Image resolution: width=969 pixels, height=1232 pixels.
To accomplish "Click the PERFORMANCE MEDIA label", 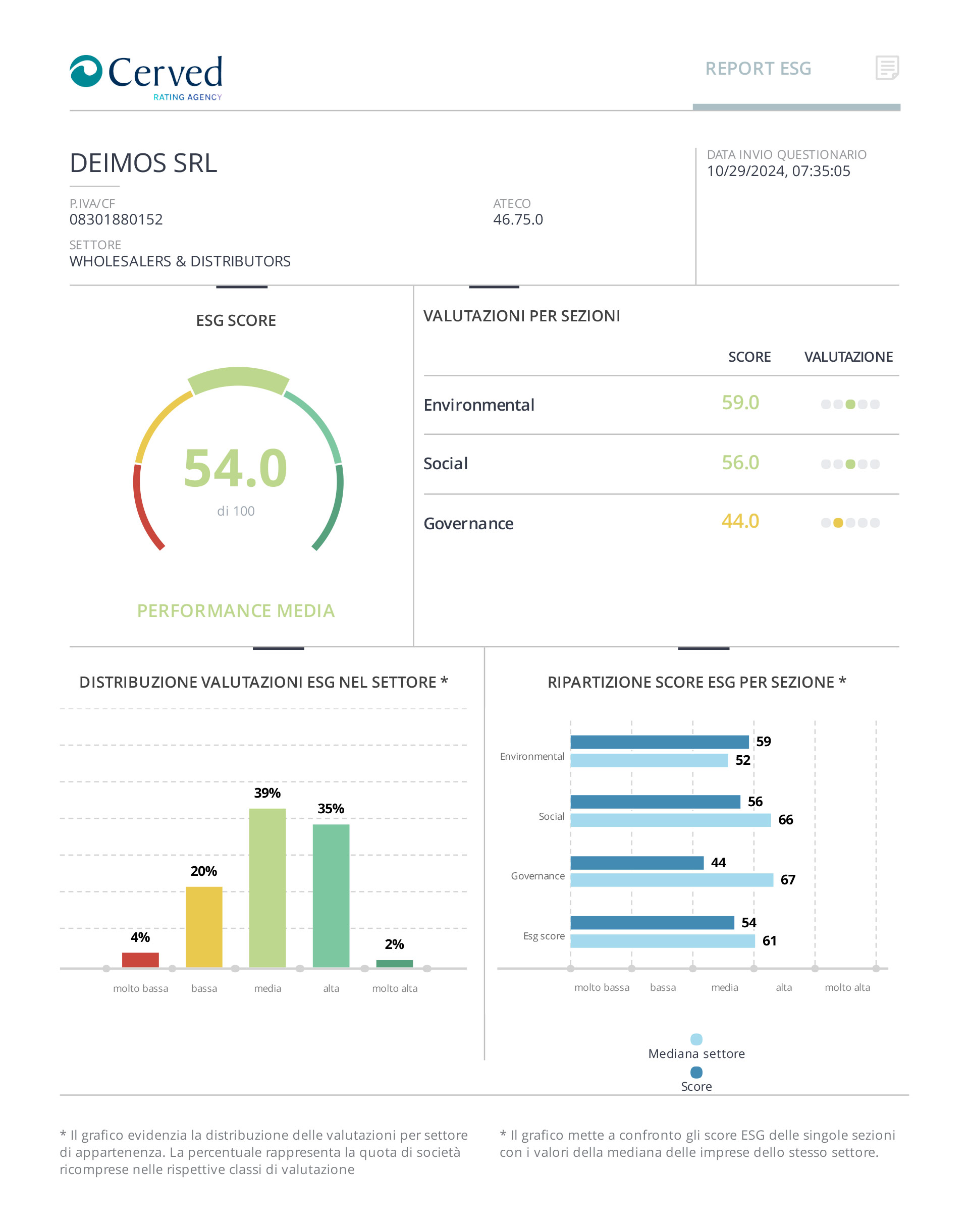I will (236, 611).
